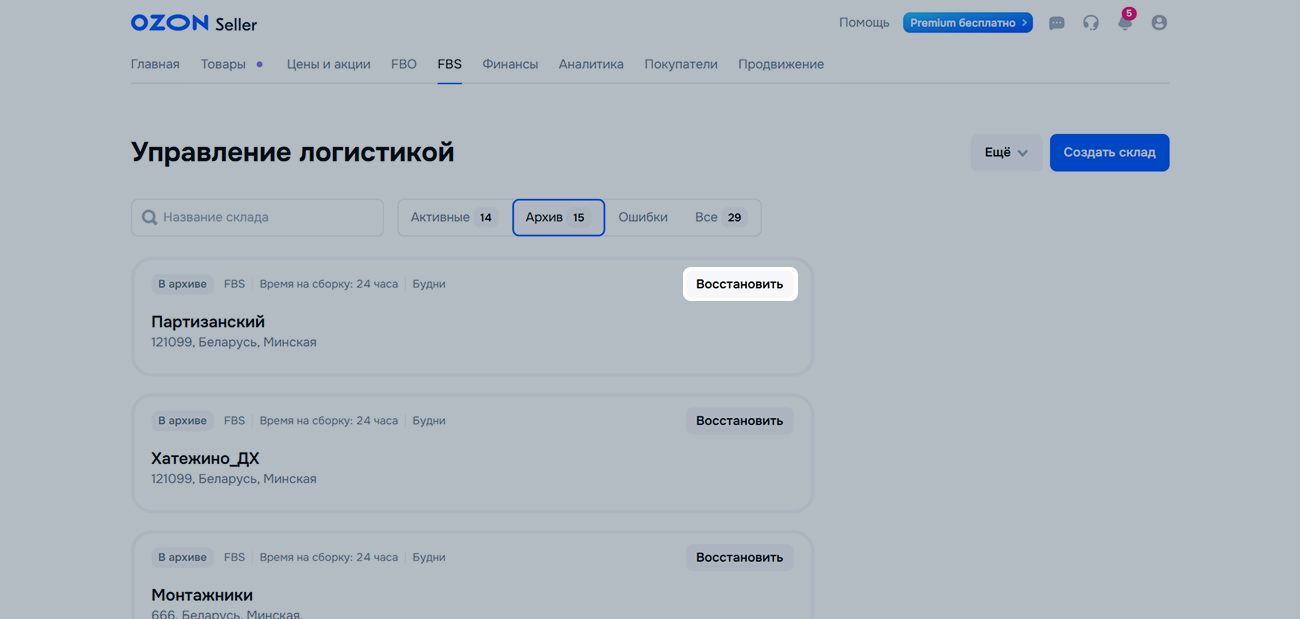Restore the Хатежино_ДХ warehouse
1300x619 pixels.
pos(739,421)
